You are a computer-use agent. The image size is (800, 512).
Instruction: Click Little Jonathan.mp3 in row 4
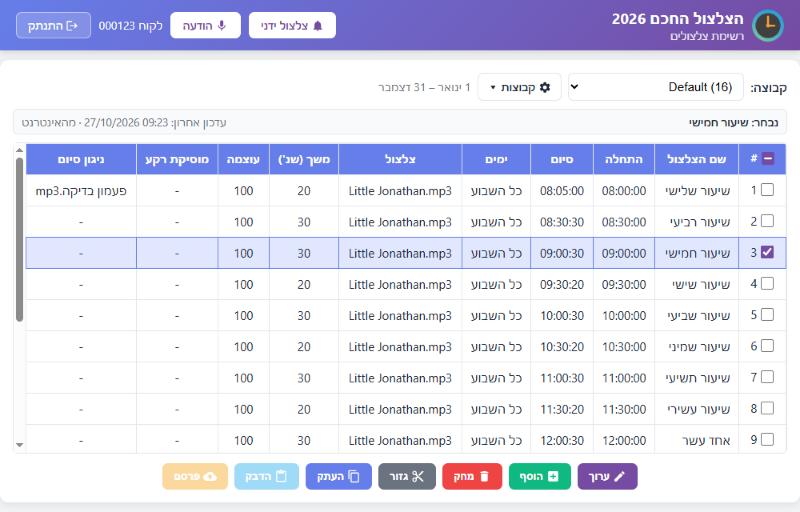[x=400, y=285]
